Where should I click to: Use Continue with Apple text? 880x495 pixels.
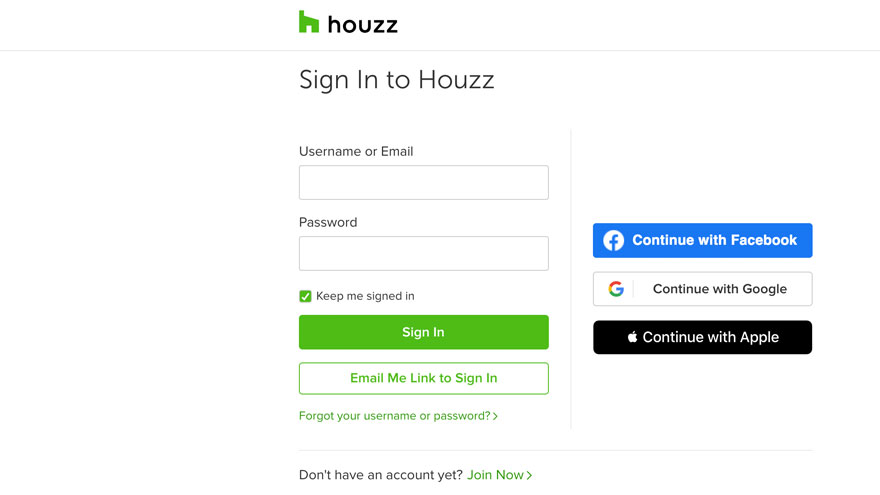point(711,337)
